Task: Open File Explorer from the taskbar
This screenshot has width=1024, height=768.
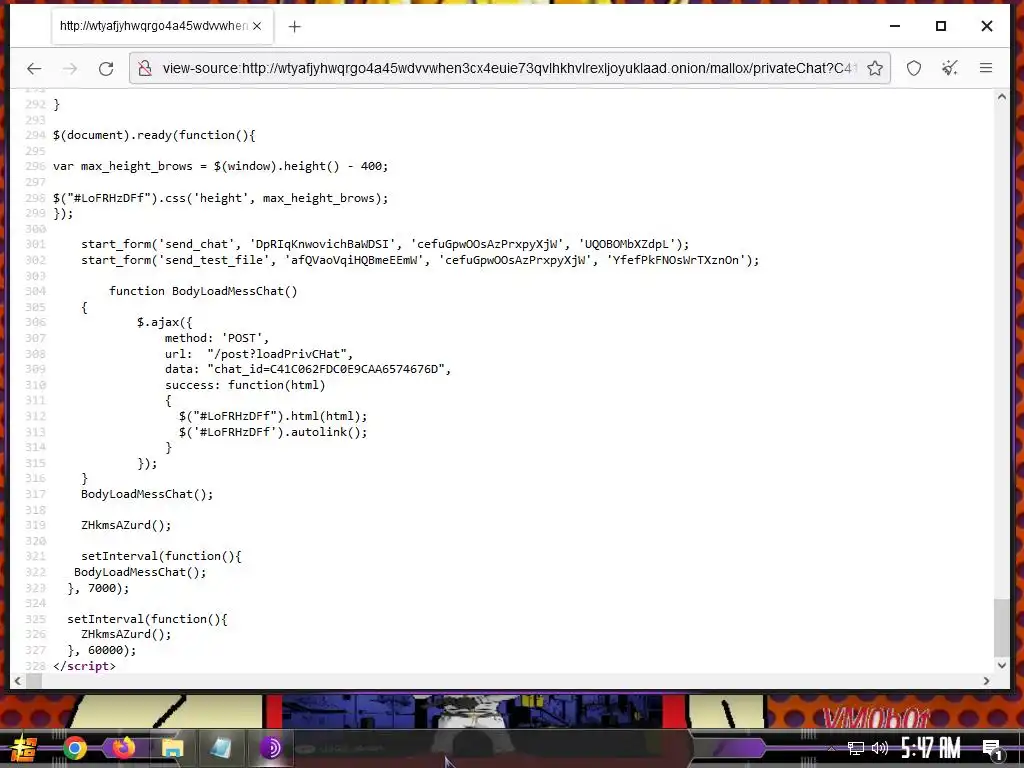Action: point(172,748)
